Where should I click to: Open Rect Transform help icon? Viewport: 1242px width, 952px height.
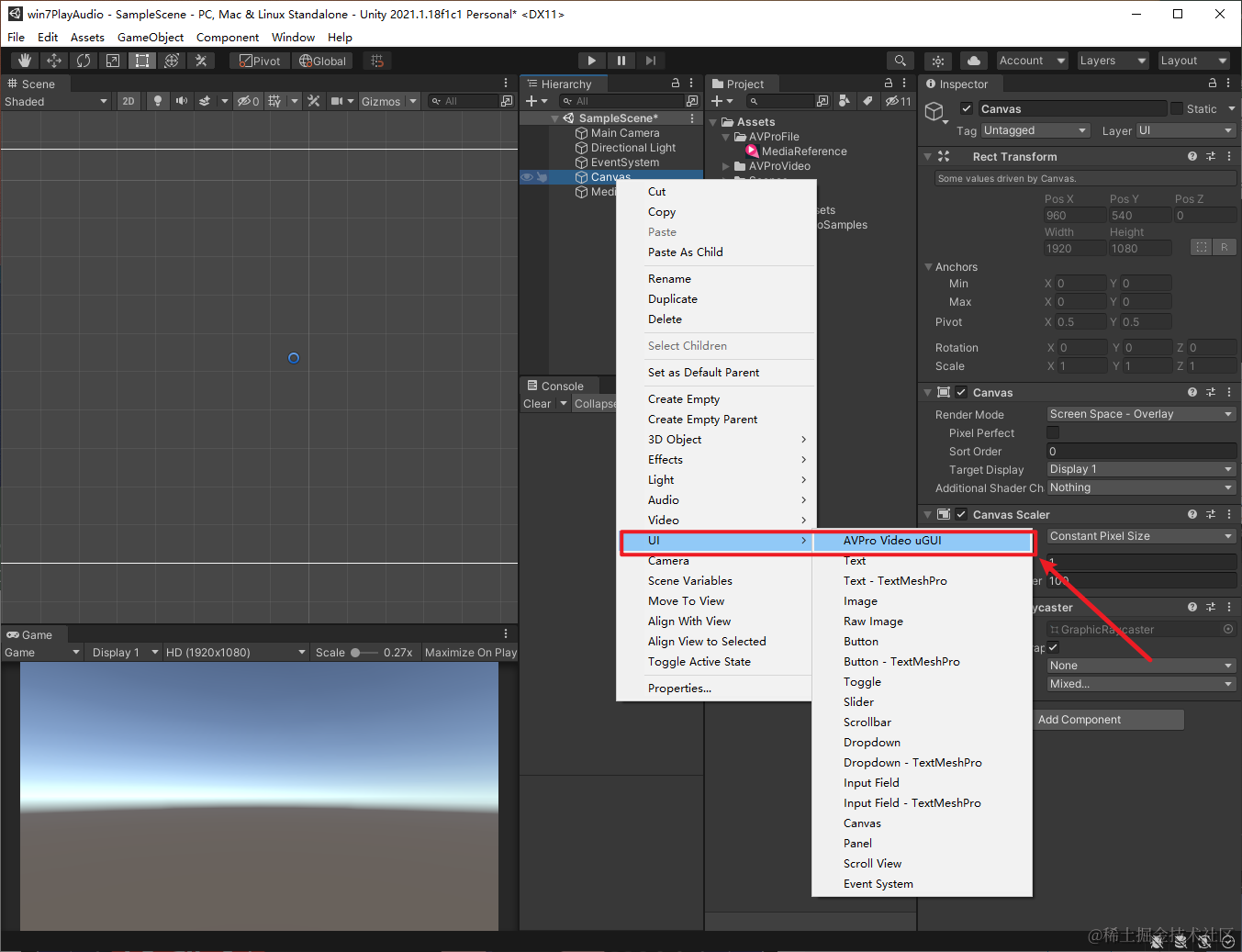1192,156
